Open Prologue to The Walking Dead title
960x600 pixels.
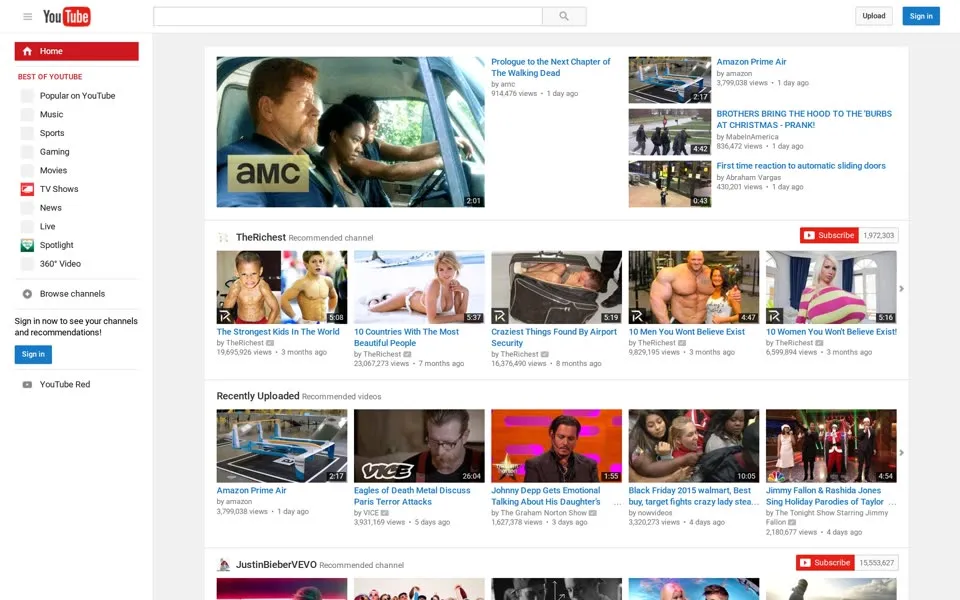(x=550, y=67)
